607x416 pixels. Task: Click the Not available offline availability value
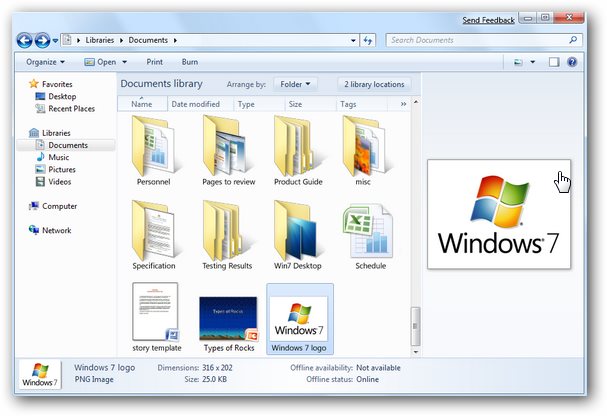(x=378, y=368)
